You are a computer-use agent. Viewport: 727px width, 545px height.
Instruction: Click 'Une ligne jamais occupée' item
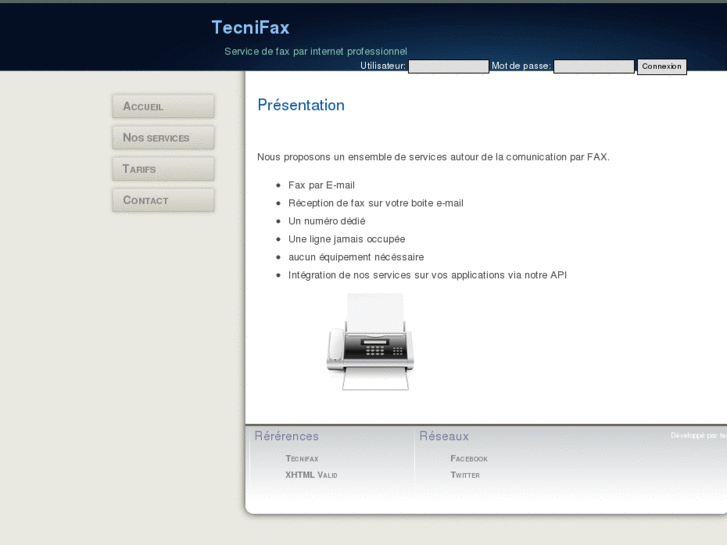tap(346, 239)
